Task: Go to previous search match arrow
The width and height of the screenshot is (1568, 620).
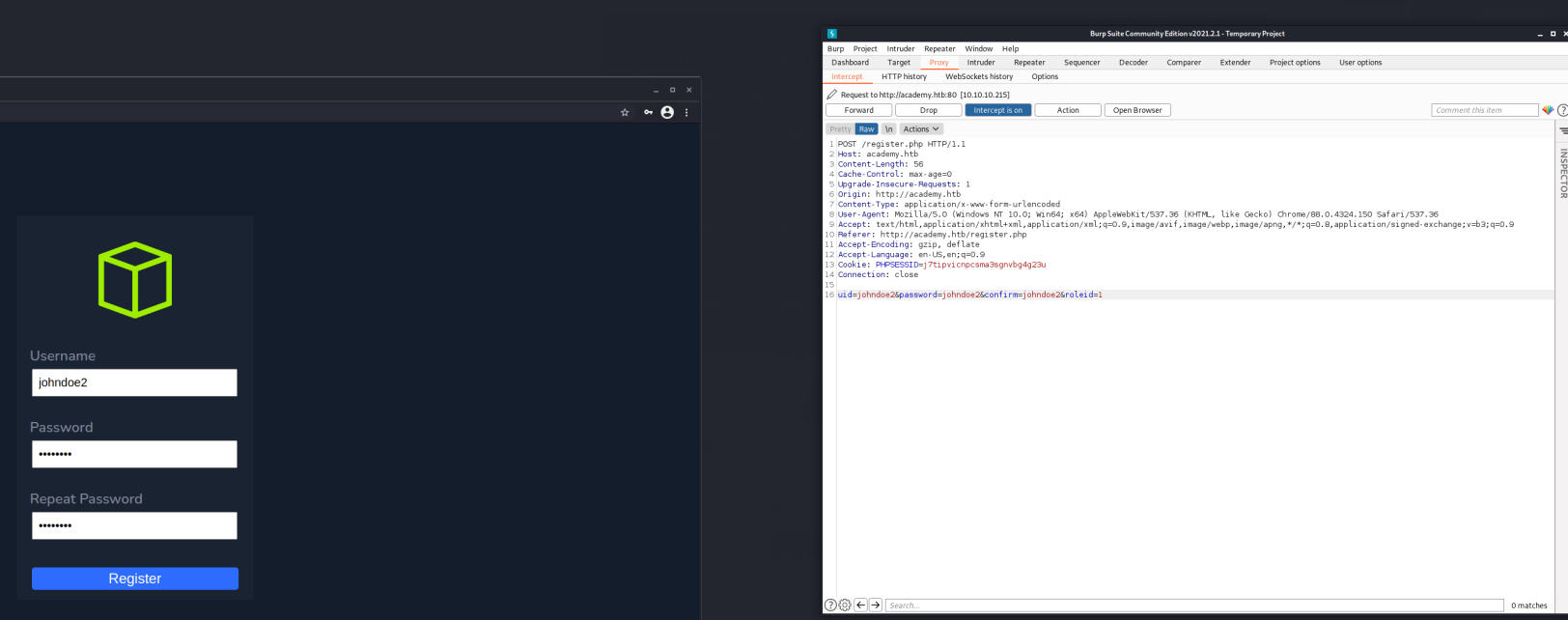Action: 860,606
